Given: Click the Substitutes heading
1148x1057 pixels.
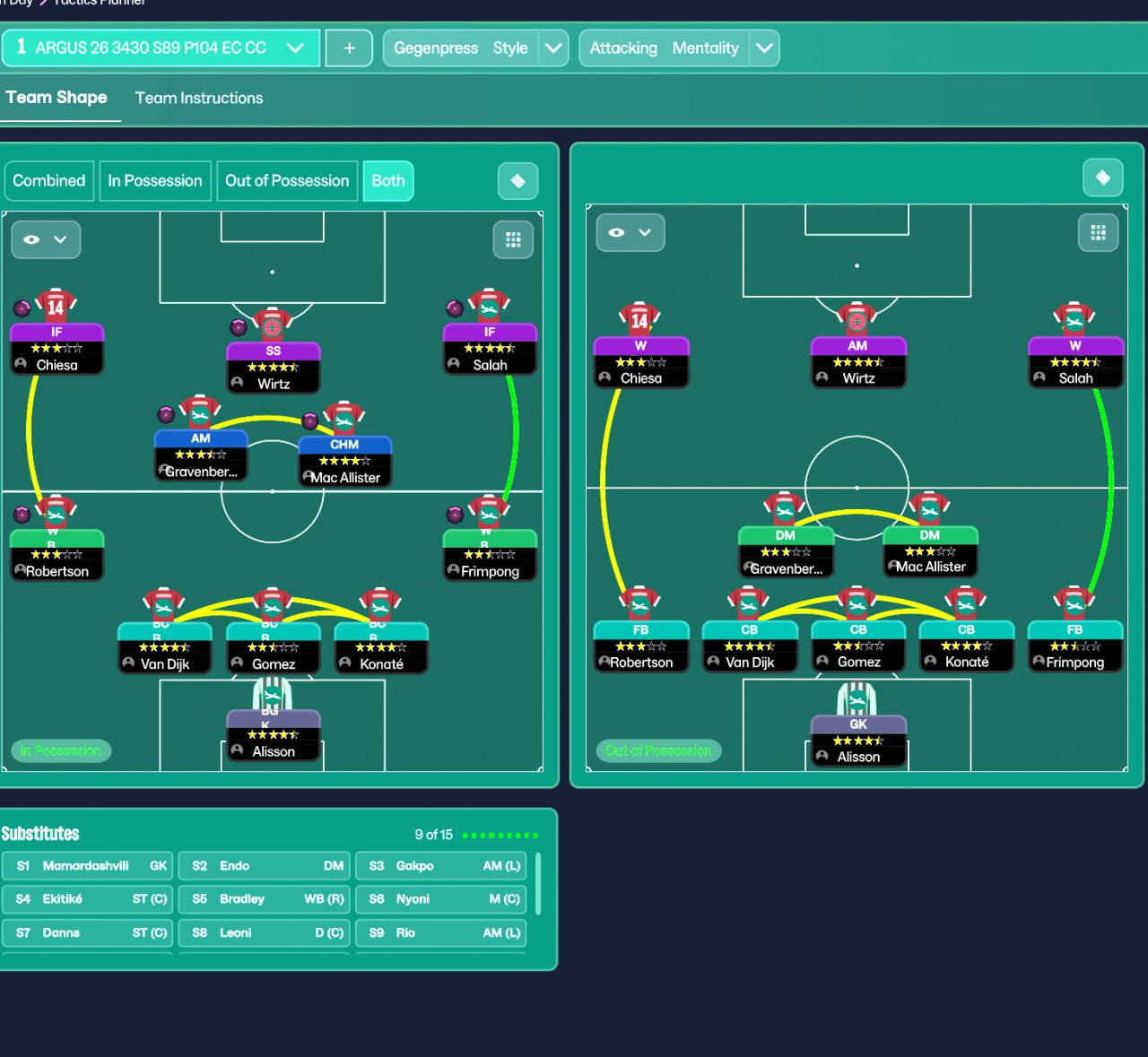Looking at the screenshot, I should point(40,834).
